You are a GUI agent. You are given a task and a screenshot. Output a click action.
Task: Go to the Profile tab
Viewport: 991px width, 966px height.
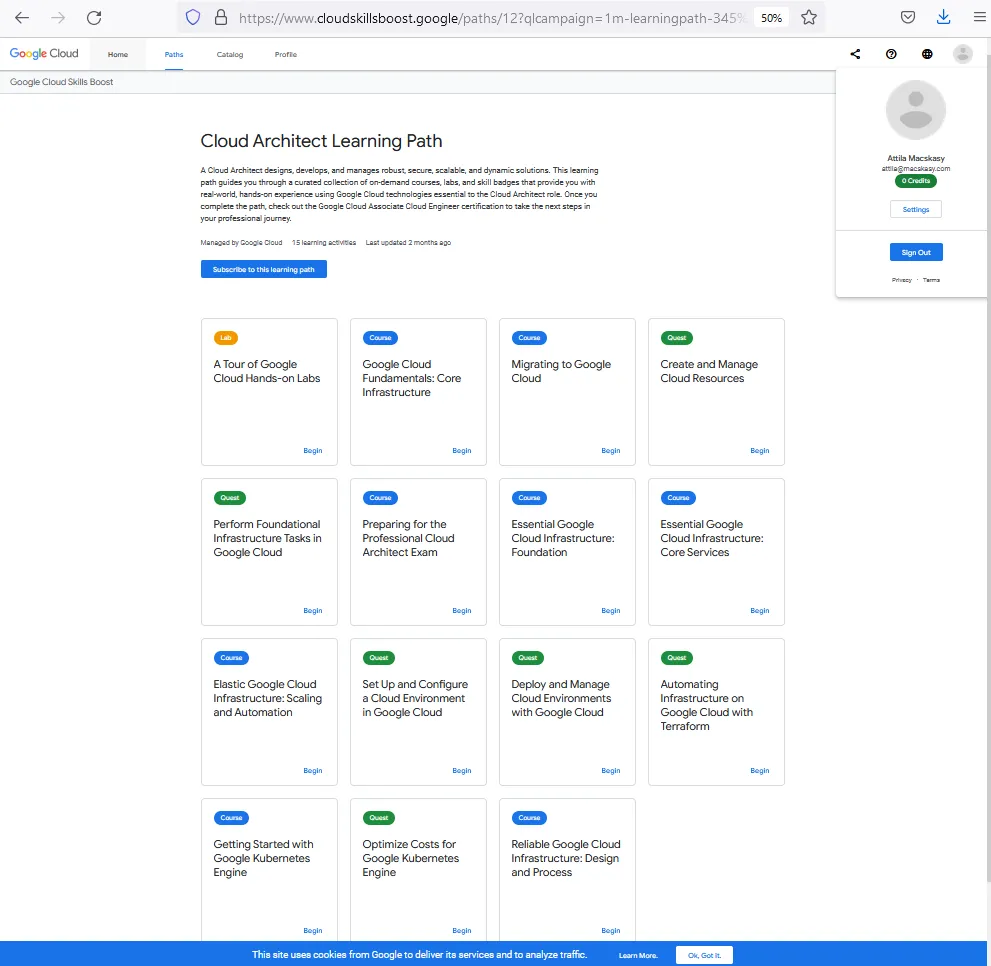pyautogui.click(x=286, y=54)
